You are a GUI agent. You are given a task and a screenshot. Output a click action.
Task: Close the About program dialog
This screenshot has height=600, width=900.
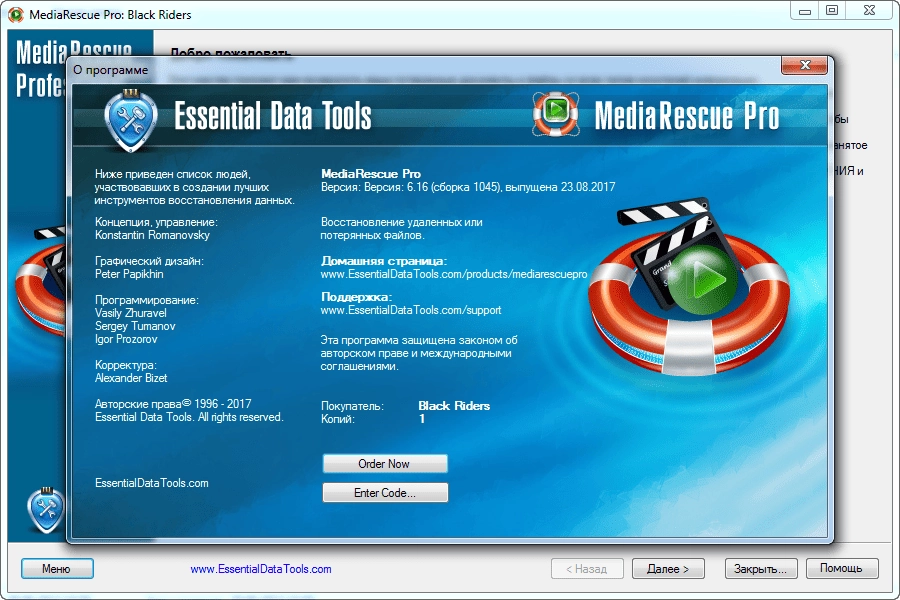point(804,65)
